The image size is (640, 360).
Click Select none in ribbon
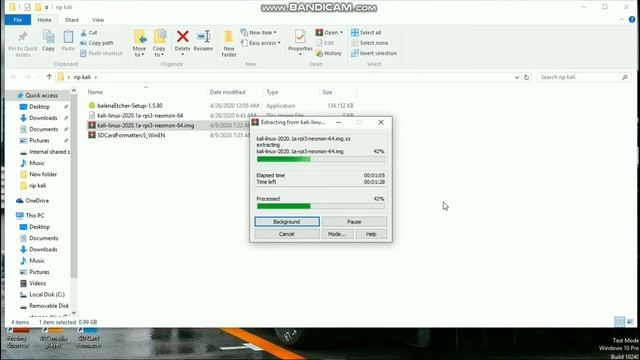369,43
